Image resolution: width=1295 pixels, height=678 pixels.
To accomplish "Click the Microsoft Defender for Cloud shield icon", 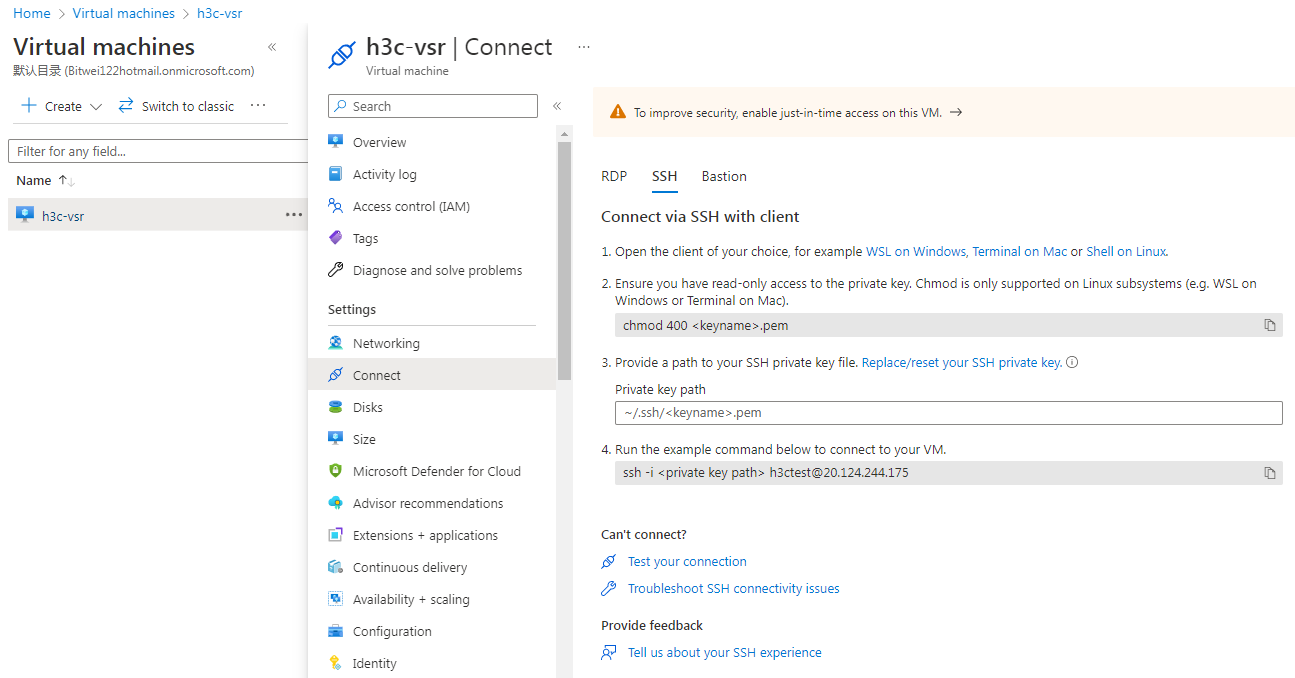I will click(x=336, y=471).
